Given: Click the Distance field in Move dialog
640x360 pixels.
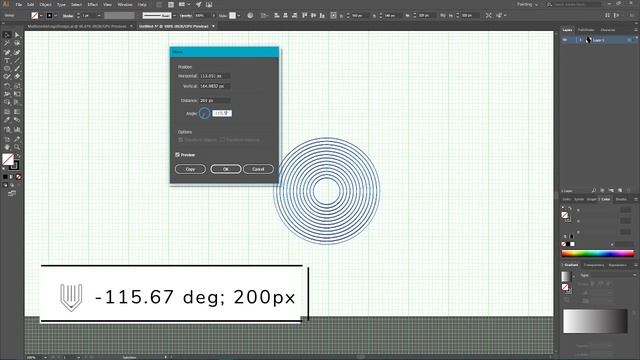Looking at the screenshot, I should 215,100.
